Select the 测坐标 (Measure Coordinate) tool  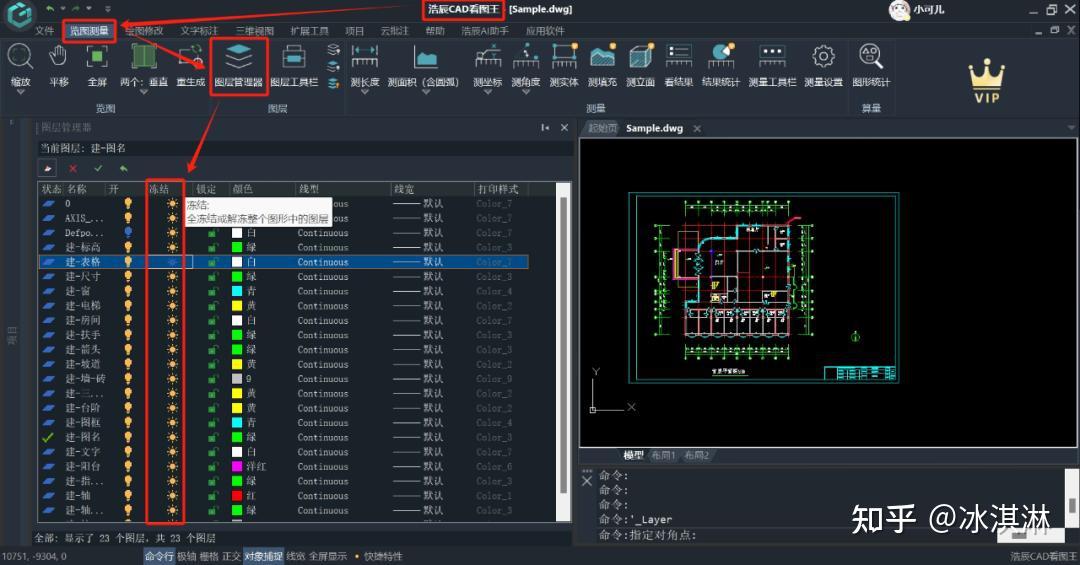pos(488,56)
